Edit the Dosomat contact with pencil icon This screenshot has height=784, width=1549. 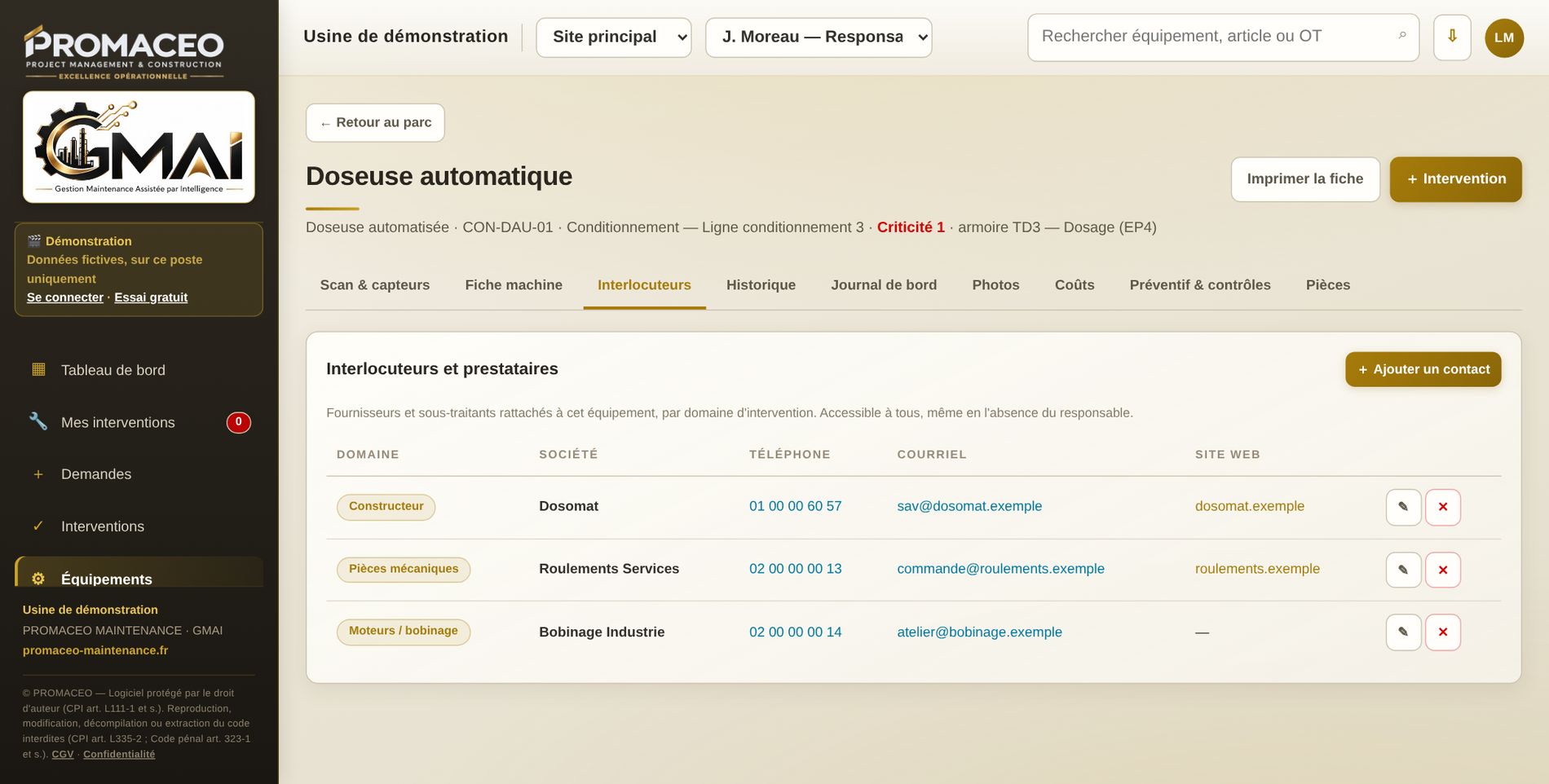[x=1403, y=507]
